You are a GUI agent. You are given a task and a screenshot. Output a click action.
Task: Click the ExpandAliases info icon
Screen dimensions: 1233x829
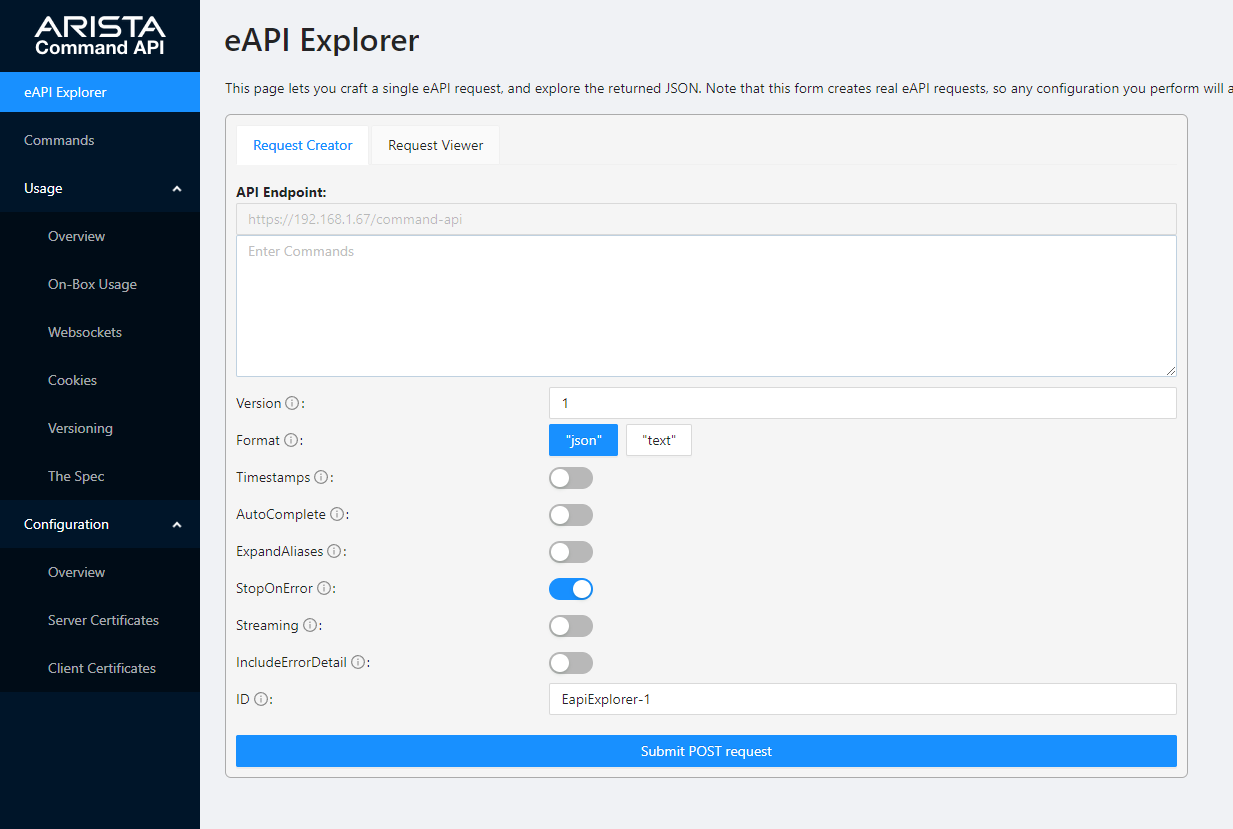[334, 551]
